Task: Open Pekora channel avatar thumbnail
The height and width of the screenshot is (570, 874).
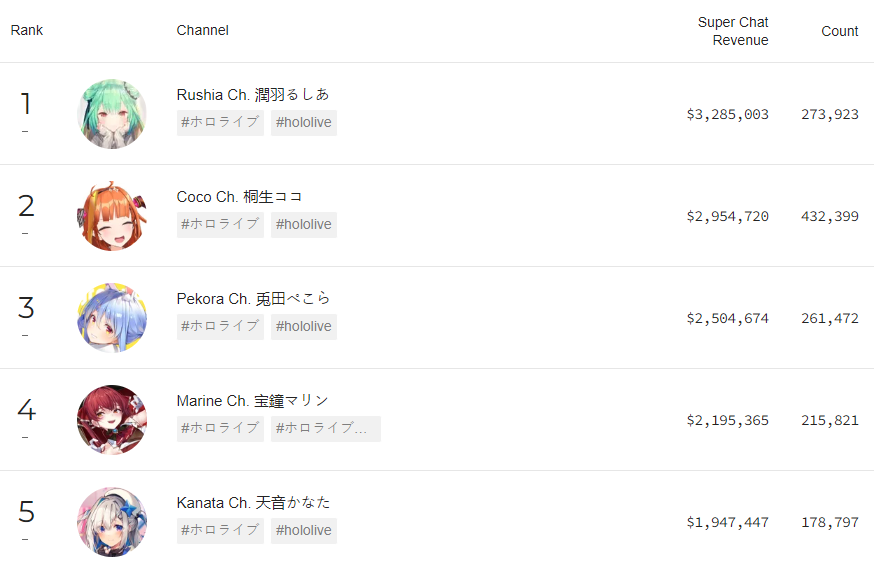Action: (112, 318)
